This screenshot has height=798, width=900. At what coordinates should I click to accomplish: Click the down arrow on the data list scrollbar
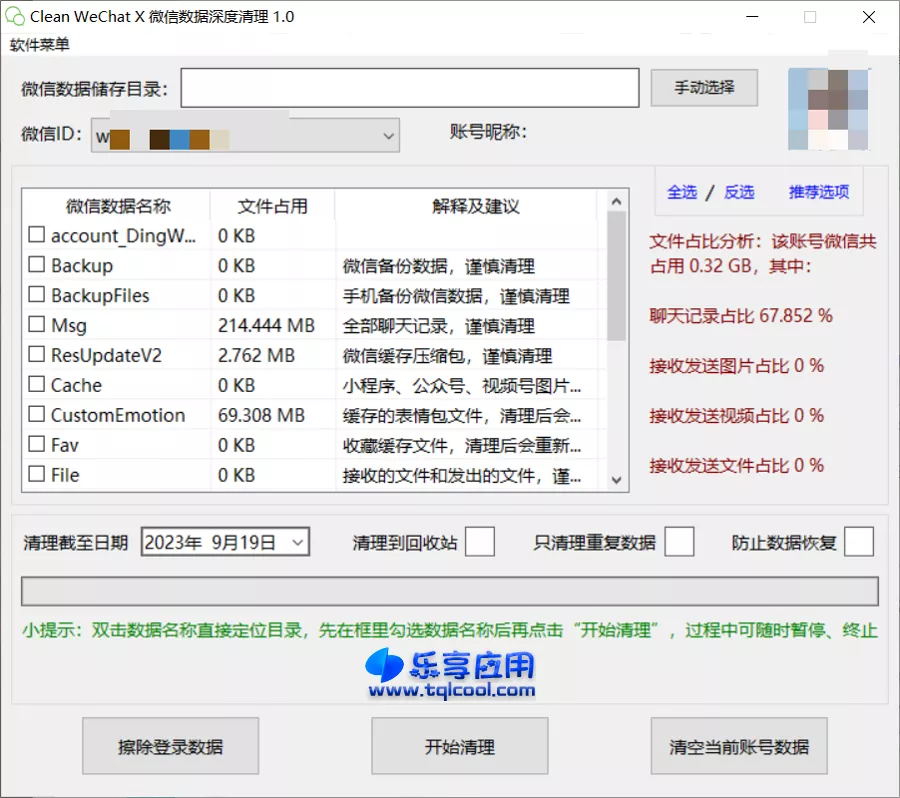click(x=616, y=480)
